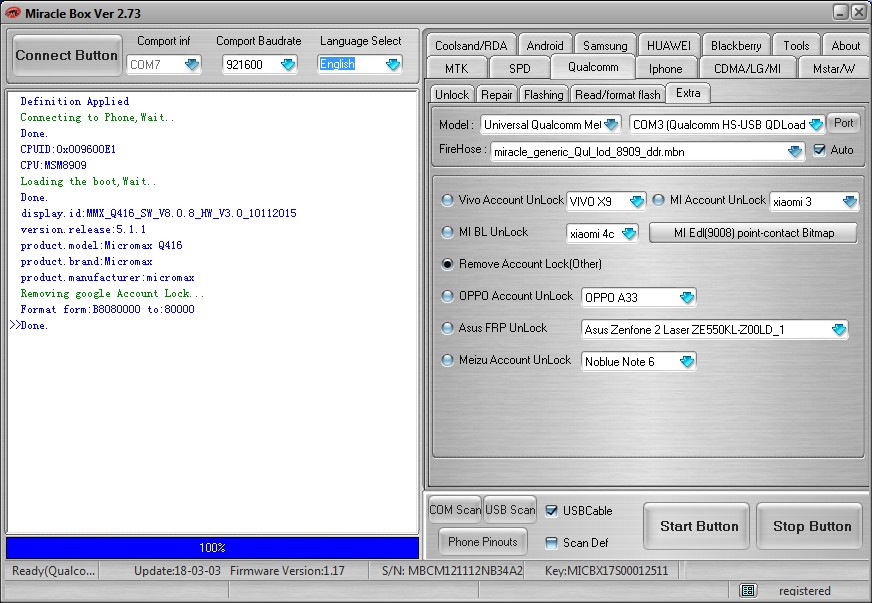Select Asus FRP UnLock radio button
The image size is (872, 603).
tap(447, 328)
